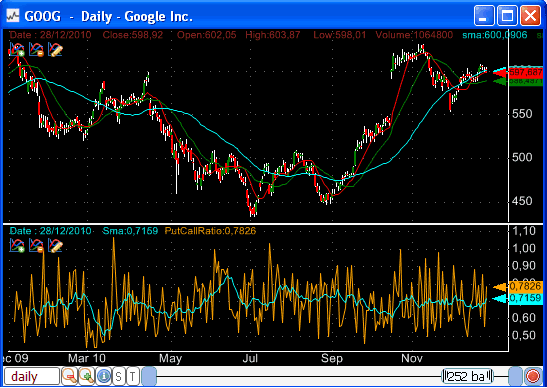Click the 252 bars slider handle
Viewport: 547px width, 388px height.
(x=467, y=376)
